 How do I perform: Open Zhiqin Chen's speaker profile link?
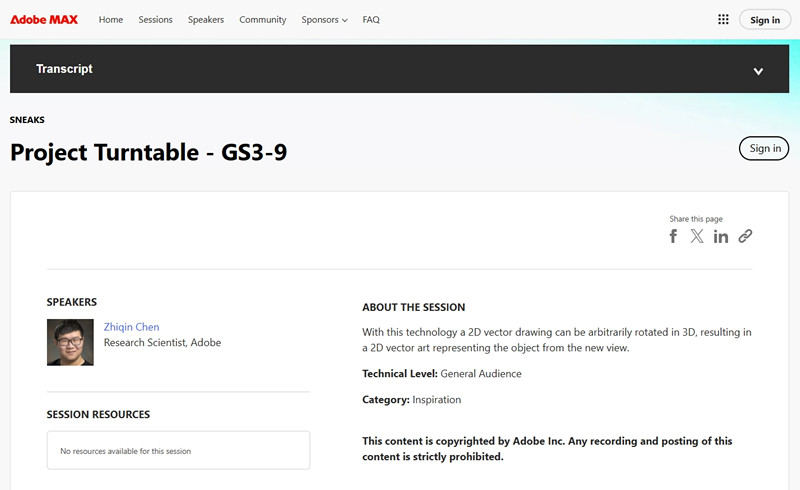point(132,327)
